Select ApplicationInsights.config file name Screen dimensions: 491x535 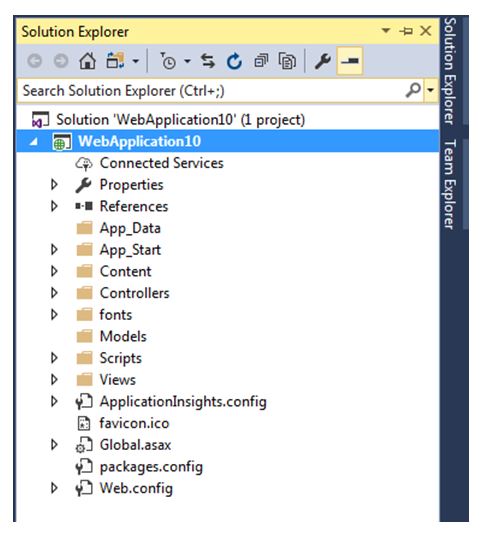pyautogui.click(x=183, y=402)
